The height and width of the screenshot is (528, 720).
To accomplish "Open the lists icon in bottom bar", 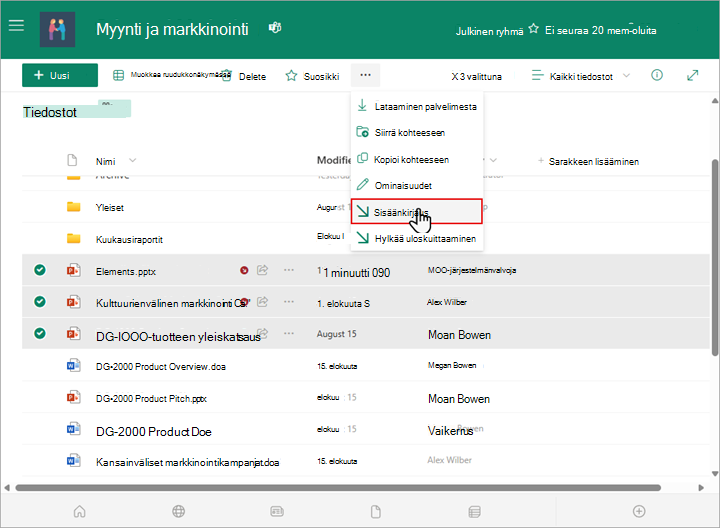I will point(474,511).
